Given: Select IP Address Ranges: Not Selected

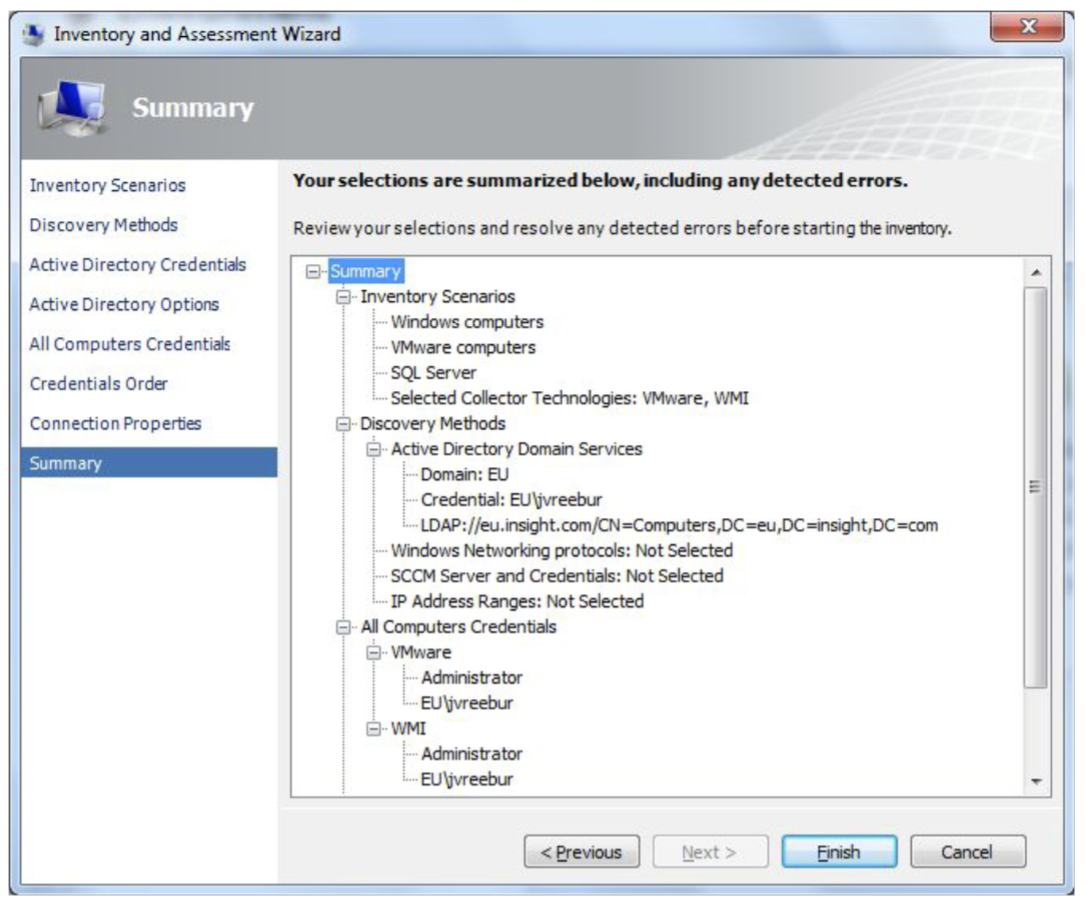Looking at the screenshot, I should (517, 602).
